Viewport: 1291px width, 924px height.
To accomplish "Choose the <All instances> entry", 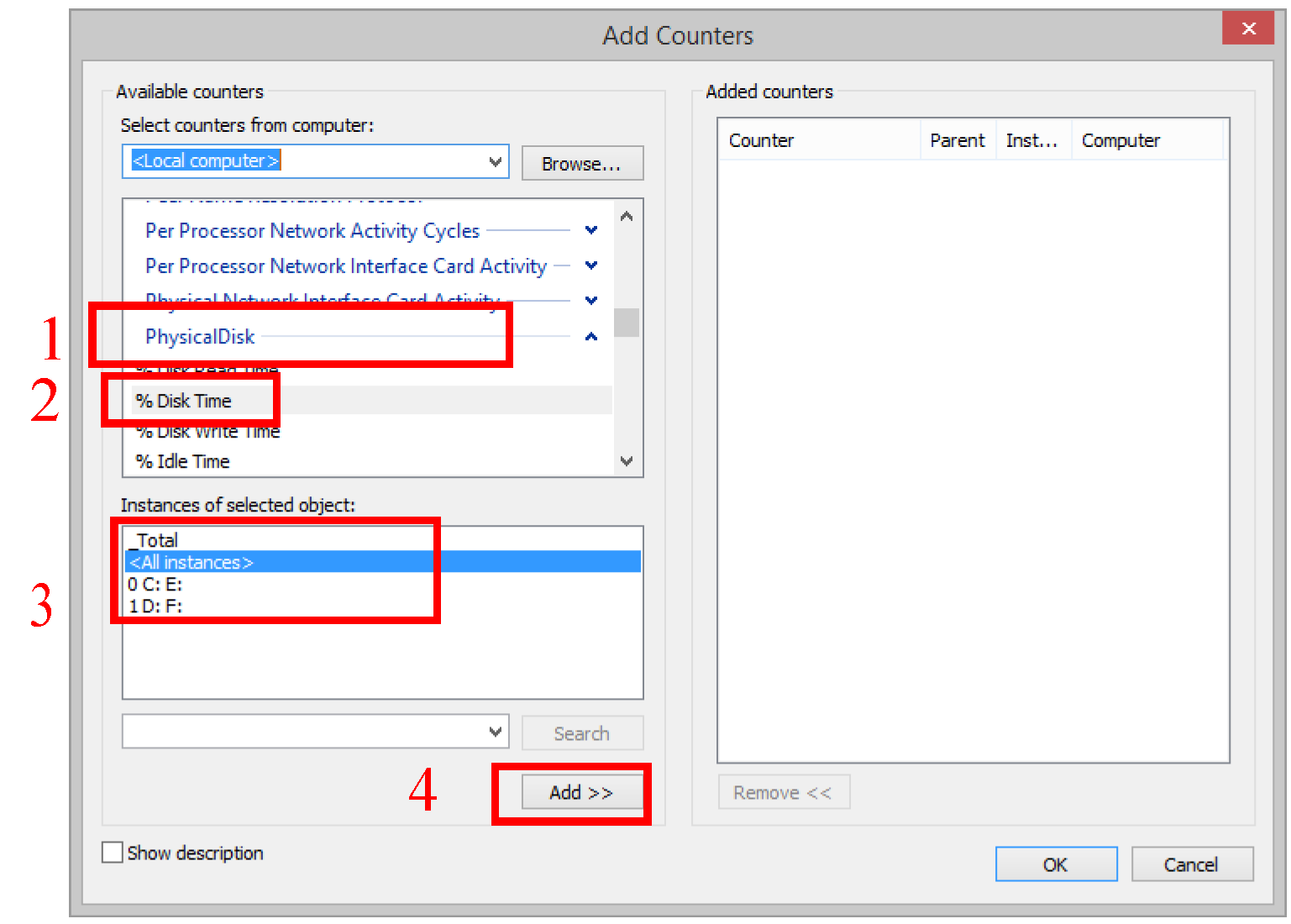I will [192, 562].
